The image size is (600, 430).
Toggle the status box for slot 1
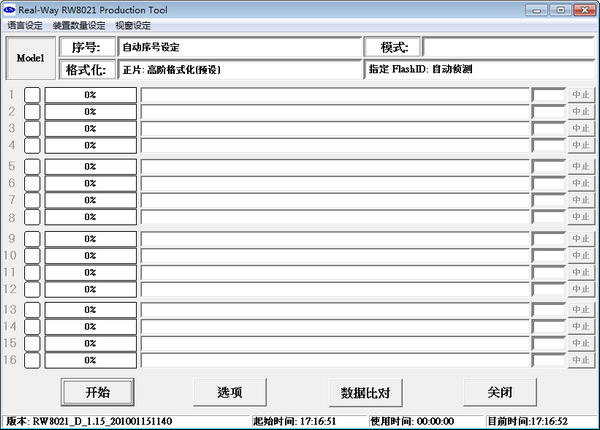(32, 95)
